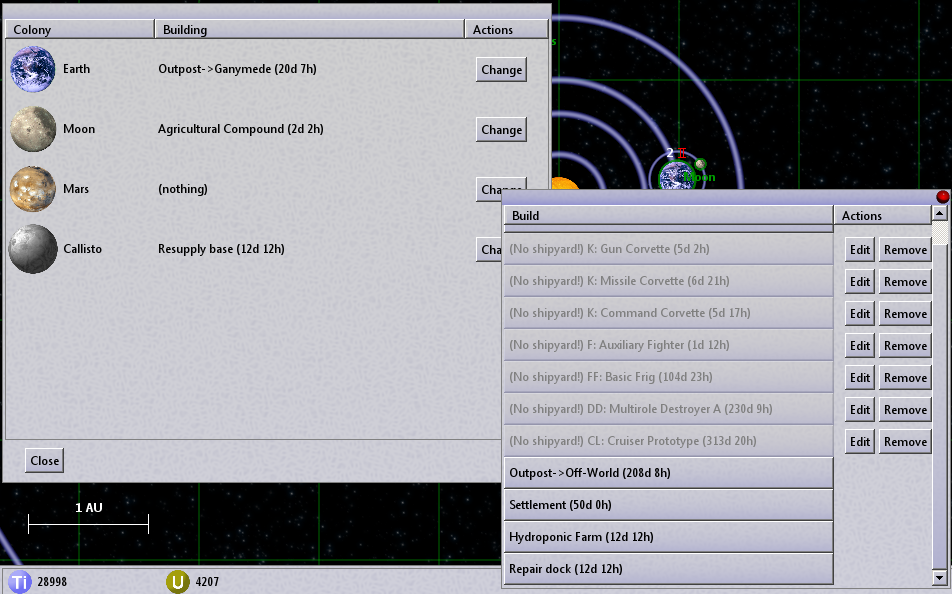Select Earth on the solar system map
The width and height of the screenshot is (952, 594).
click(x=676, y=178)
